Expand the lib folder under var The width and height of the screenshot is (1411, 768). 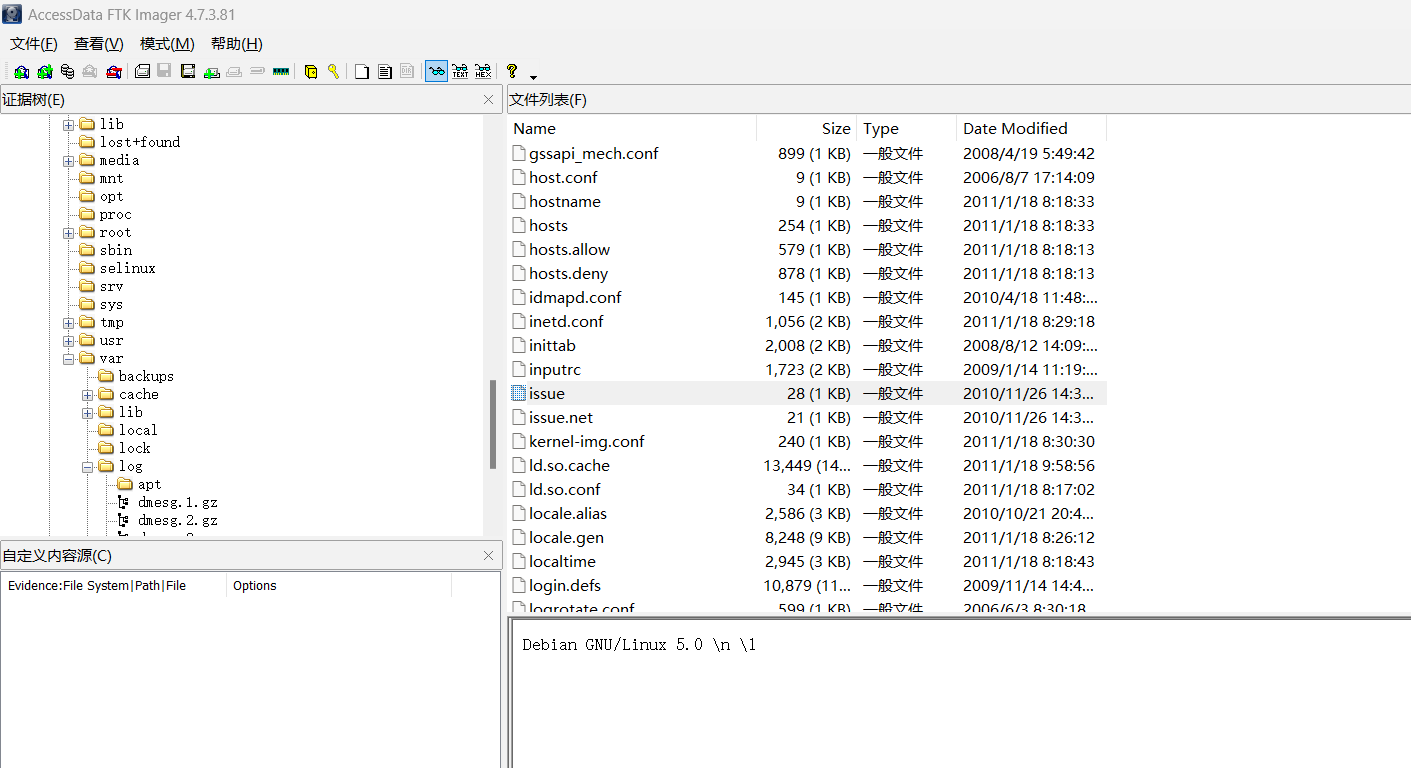tap(88, 413)
